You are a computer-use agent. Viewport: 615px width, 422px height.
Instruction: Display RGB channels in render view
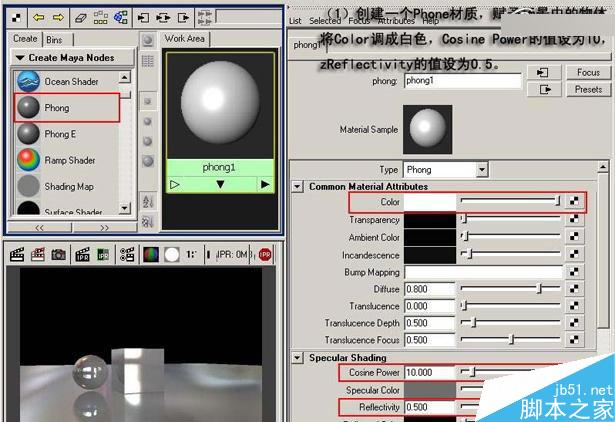point(151,255)
